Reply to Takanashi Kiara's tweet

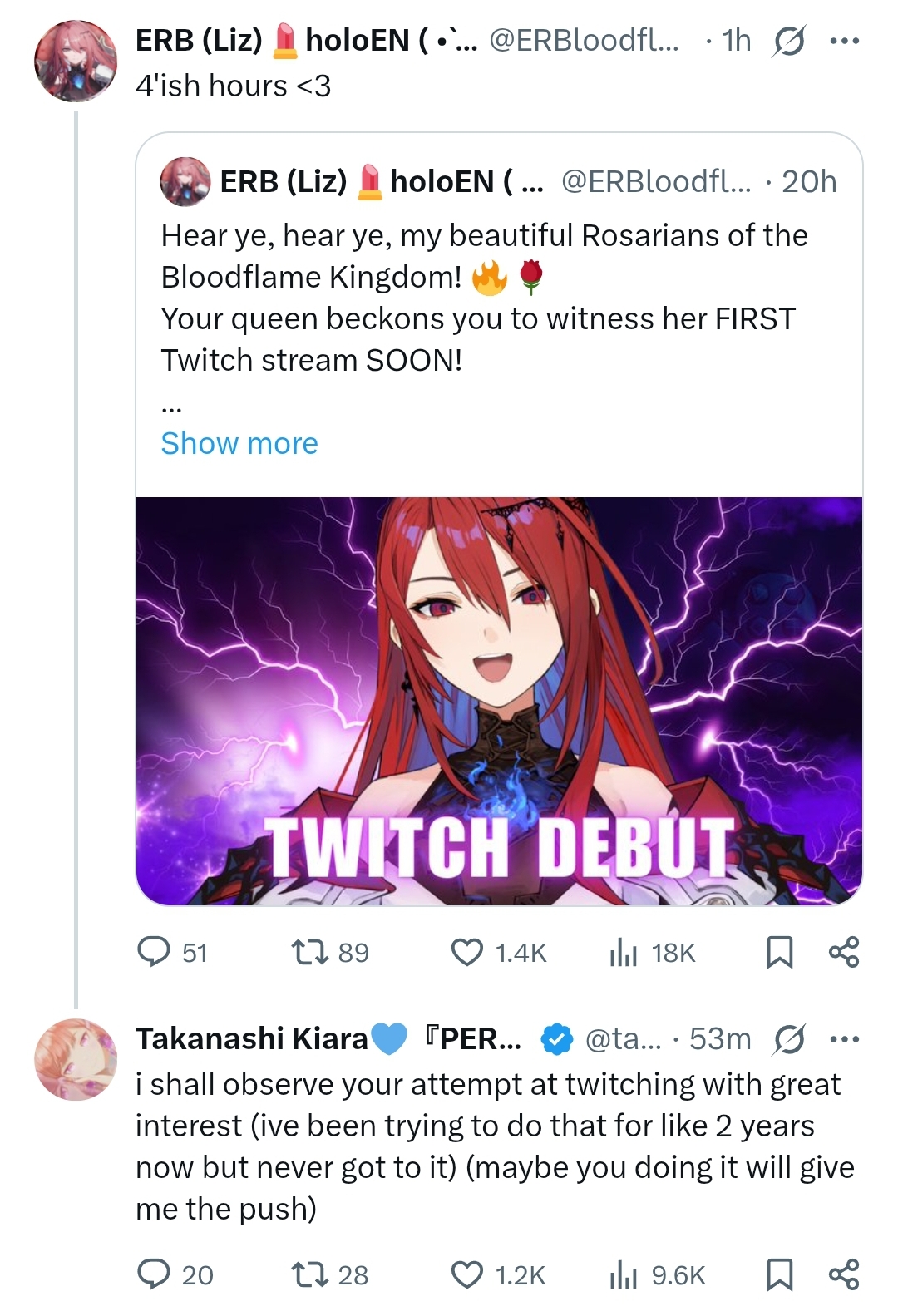pos(154,1274)
